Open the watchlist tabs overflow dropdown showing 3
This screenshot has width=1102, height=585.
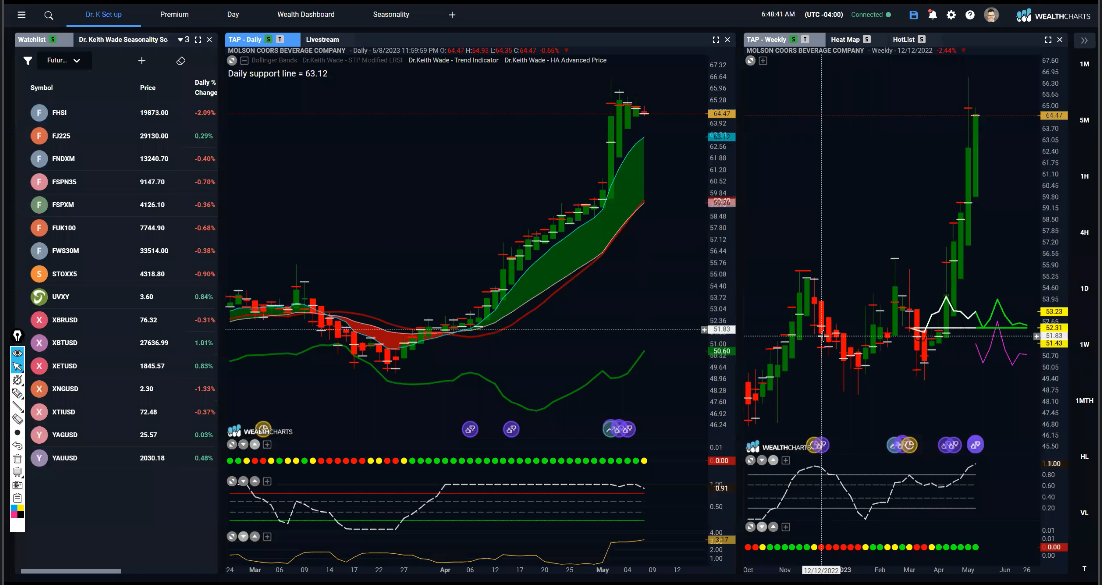(183, 40)
